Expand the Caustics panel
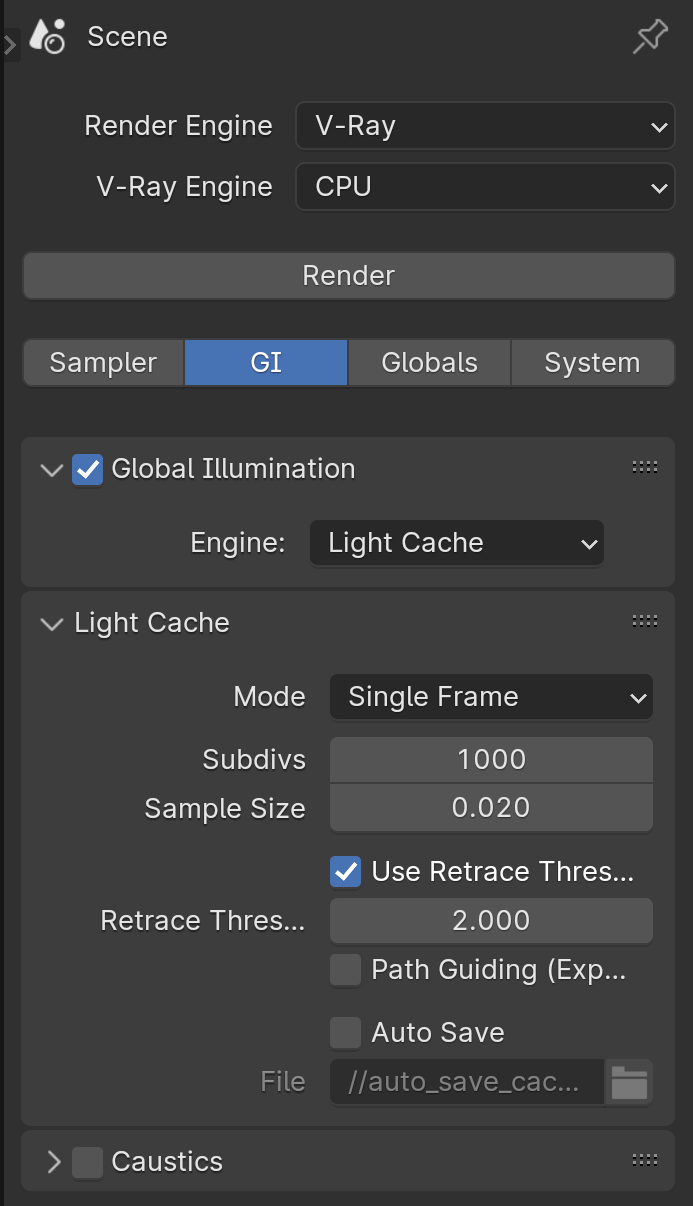Image resolution: width=693 pixels, height=1206 pixels. [x=53, y=1162]
